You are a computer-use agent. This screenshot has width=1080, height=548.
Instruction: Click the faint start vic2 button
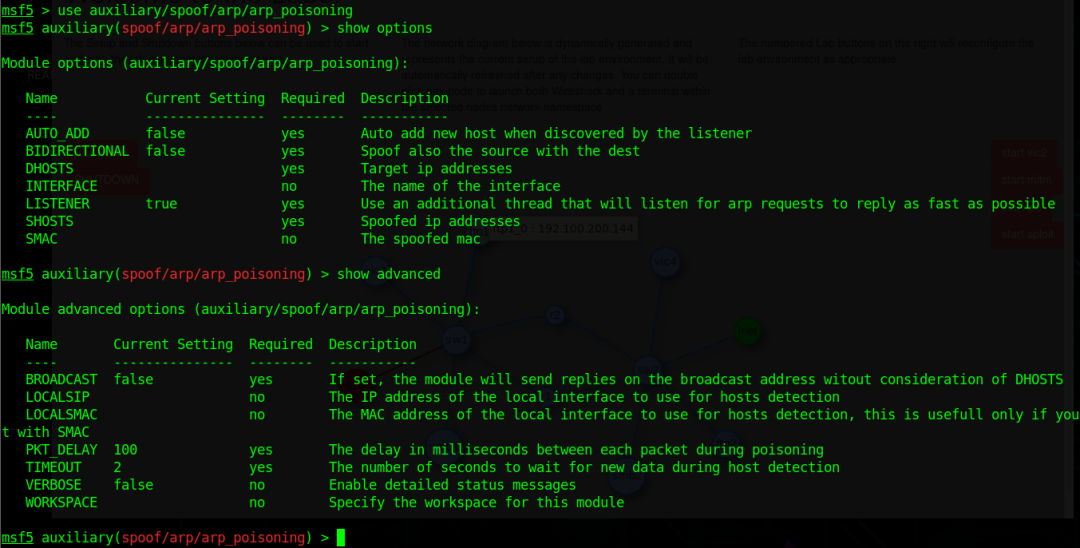click(x=1024, y=154)
